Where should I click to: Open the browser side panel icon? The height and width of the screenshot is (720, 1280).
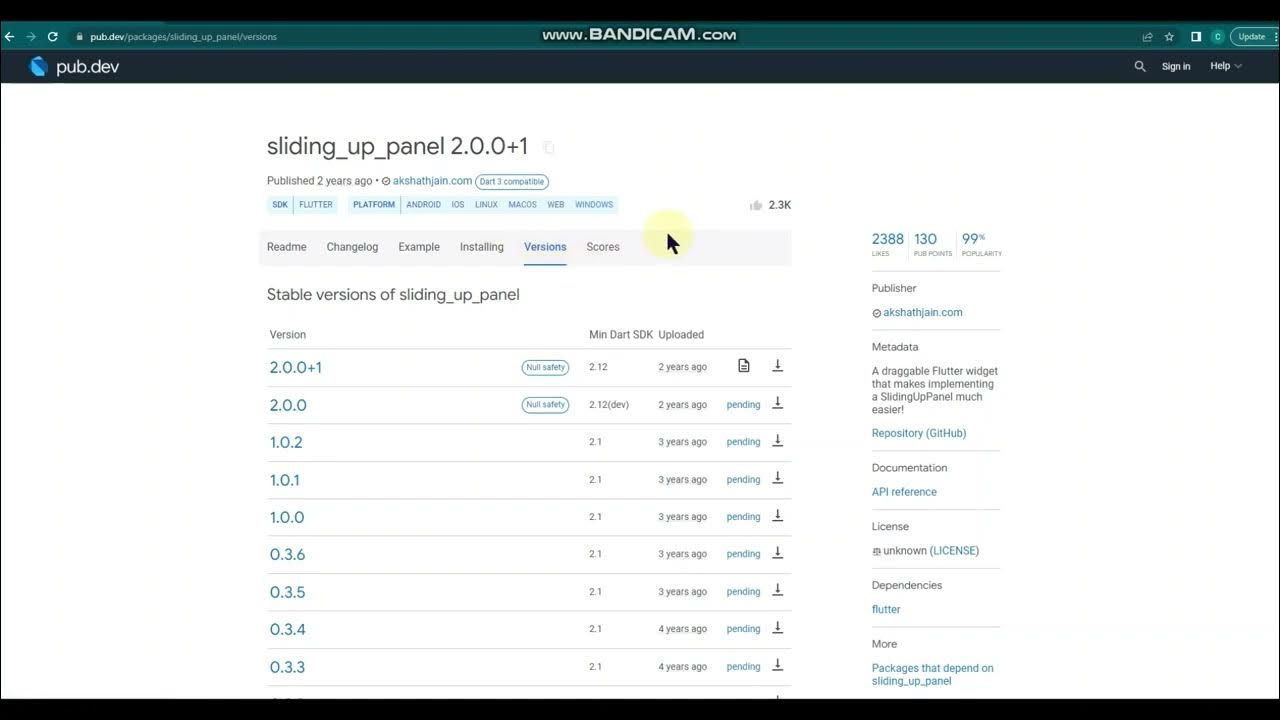click(x=1195, y=36)
